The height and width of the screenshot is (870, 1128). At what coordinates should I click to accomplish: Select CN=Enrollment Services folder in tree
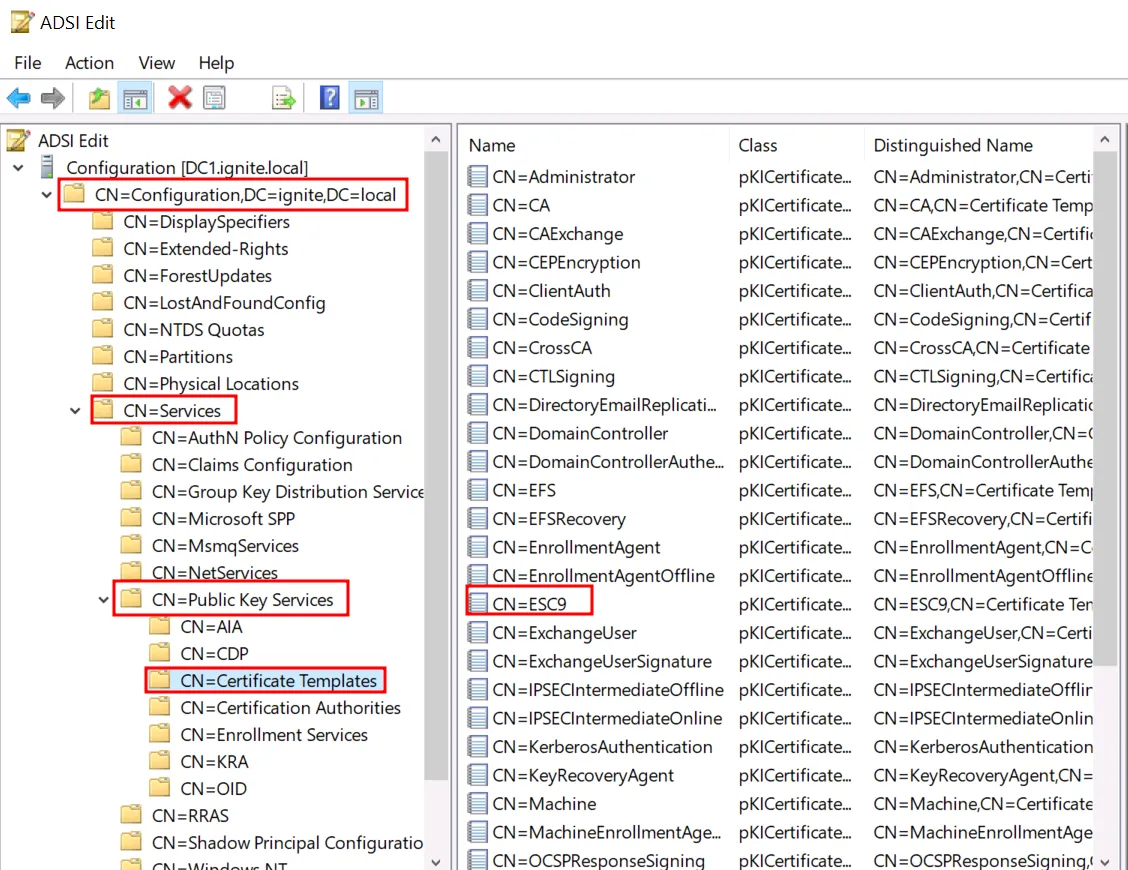point(274,735)
